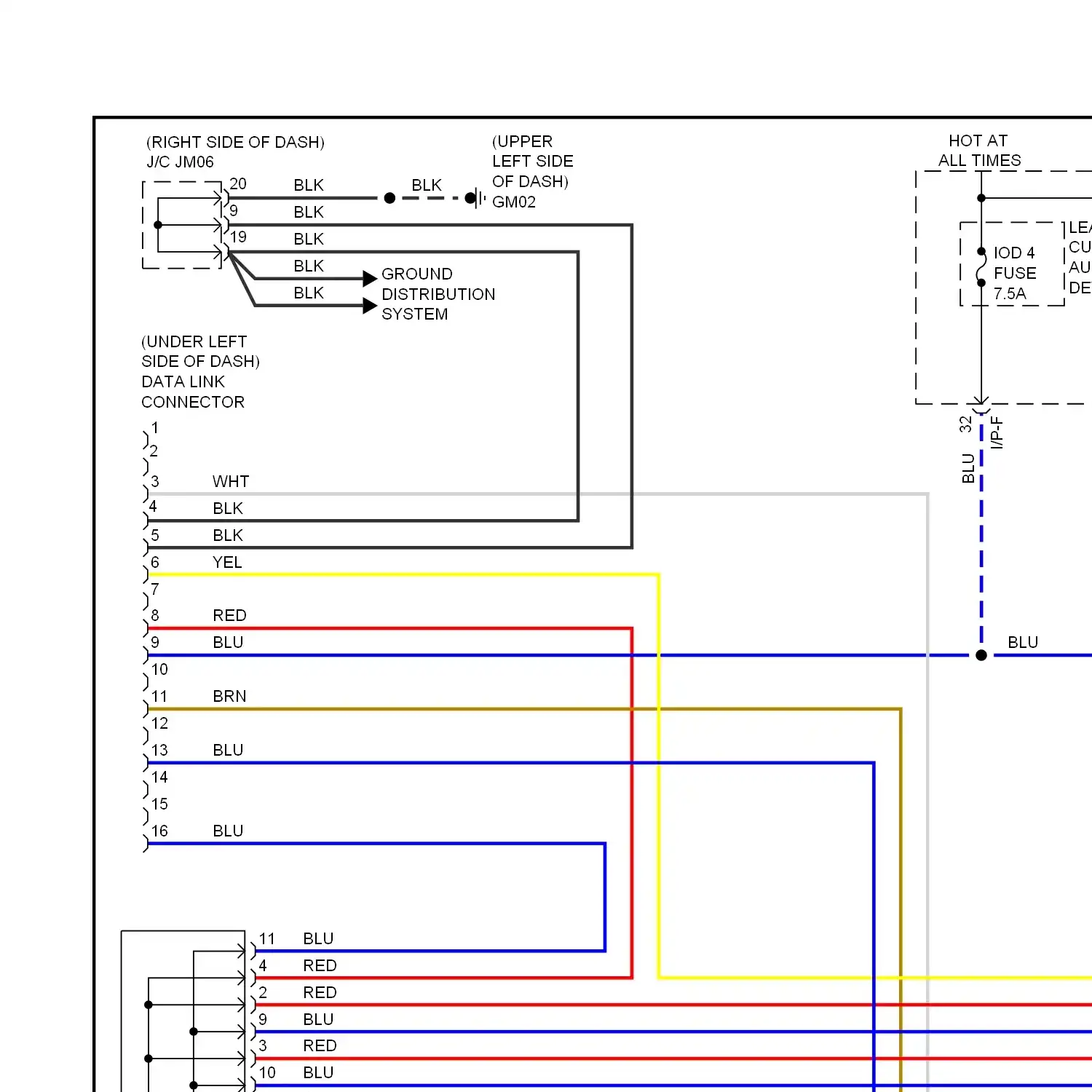
Task: Click the "BLU" label at bottom connector pin 11
Action: 318,938
